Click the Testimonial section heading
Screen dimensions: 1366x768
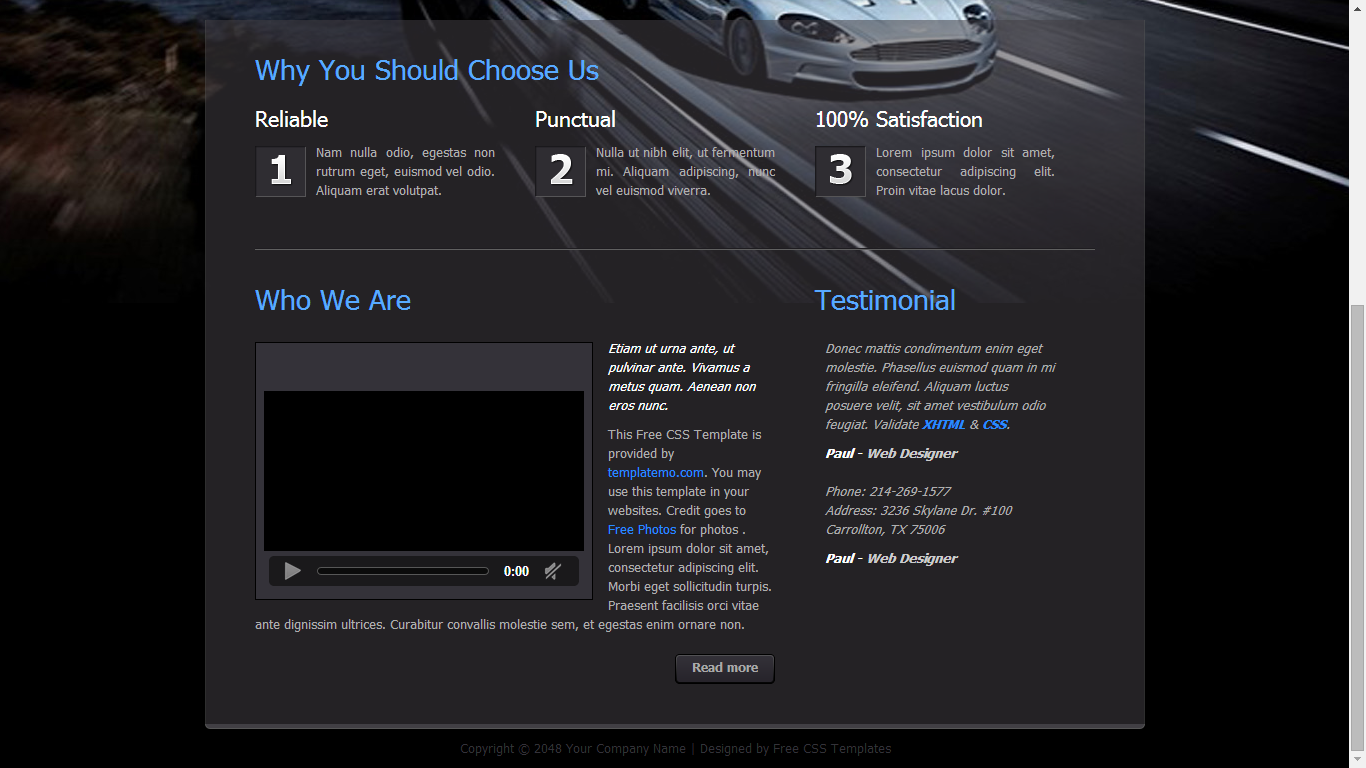click(884, 300)
